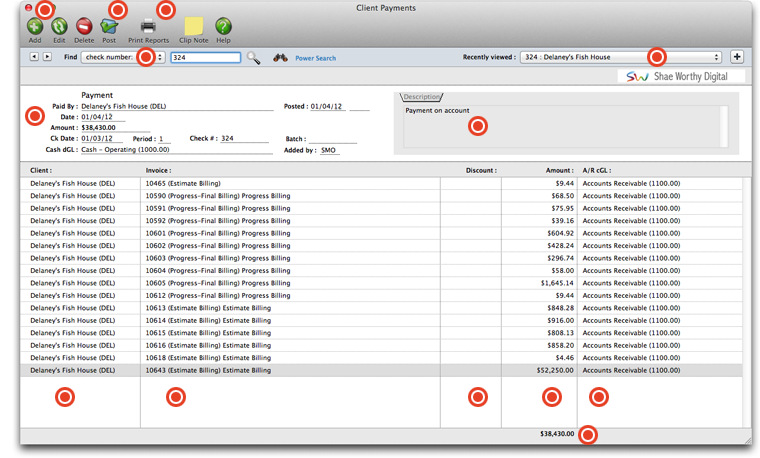Click the plus button beside Recently viewed
This screenshot has width=760, height=458.
tap(737, 57)
